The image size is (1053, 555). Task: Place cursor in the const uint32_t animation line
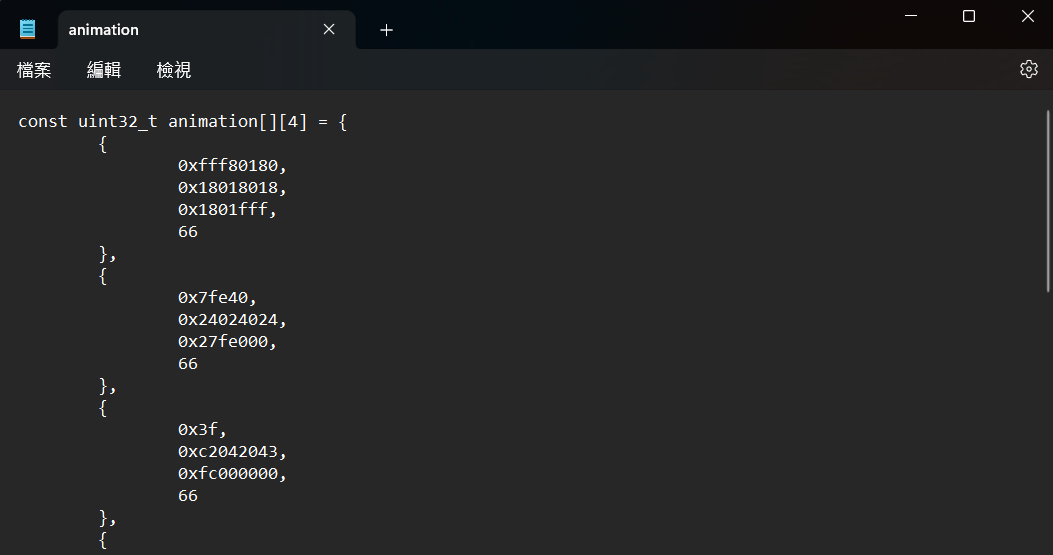(x=183, y=122)
